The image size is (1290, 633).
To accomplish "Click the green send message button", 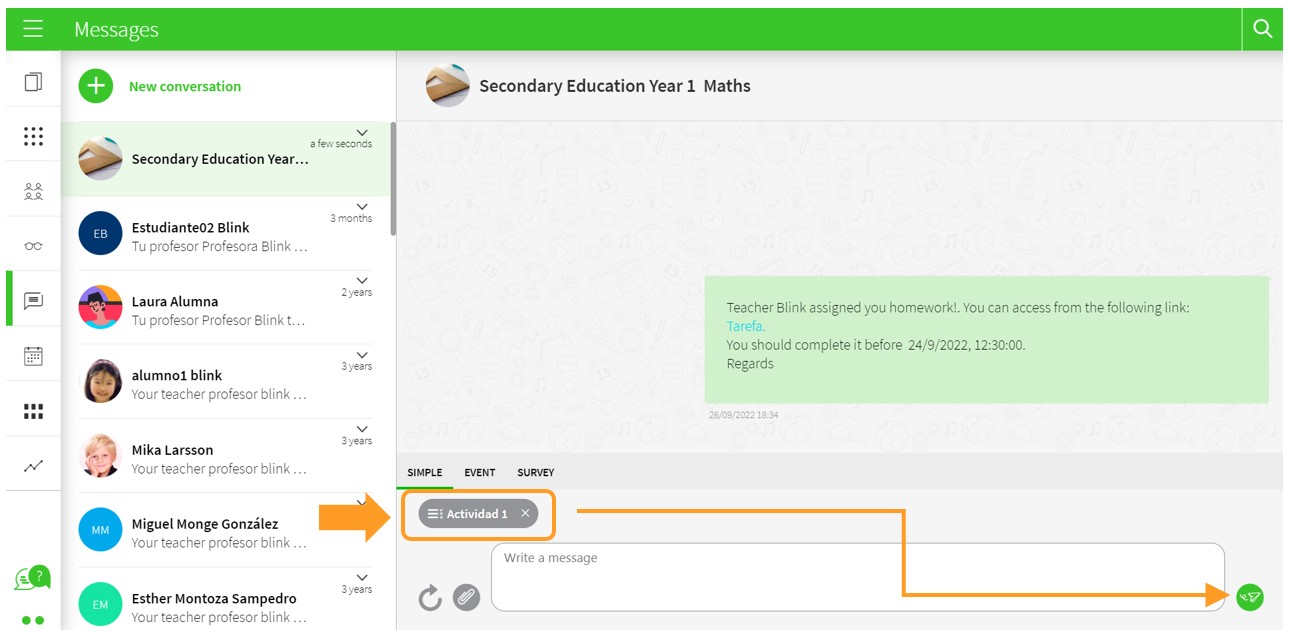I will tap(1249, 597).
